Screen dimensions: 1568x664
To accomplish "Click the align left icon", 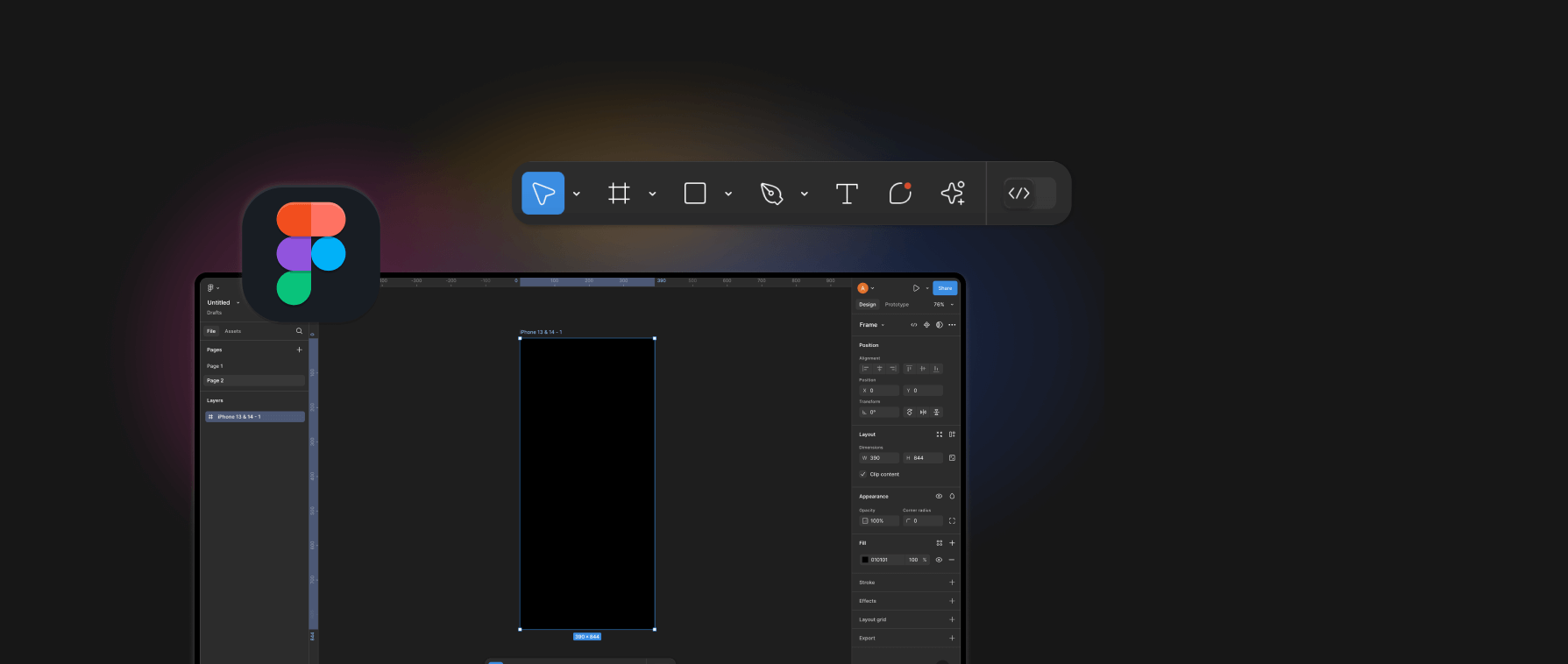I will point(865,369).
